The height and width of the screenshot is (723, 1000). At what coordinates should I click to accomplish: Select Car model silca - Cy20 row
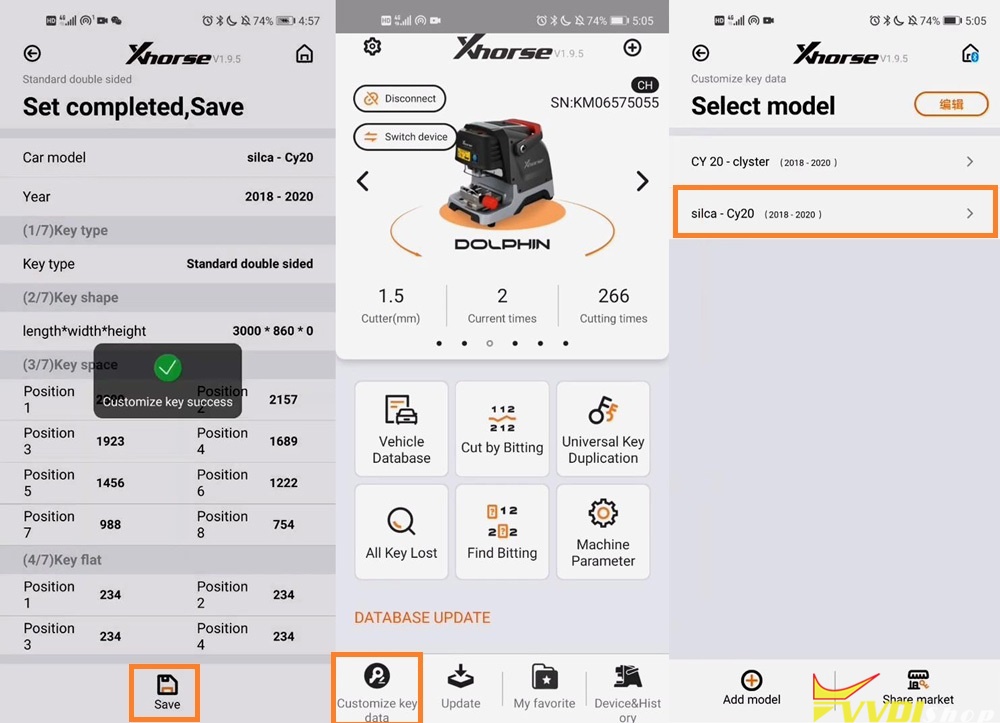coord(168,157)
